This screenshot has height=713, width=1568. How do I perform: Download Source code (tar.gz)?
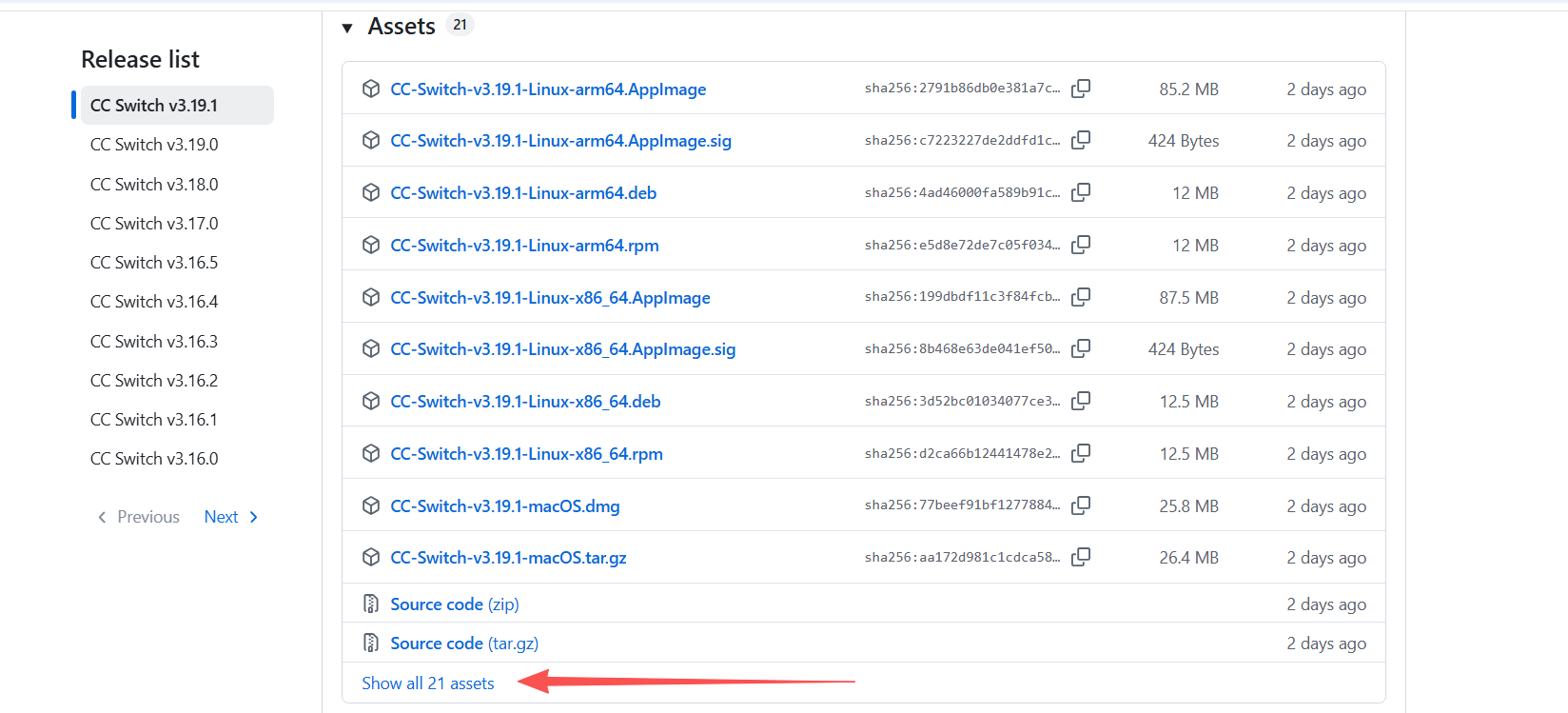[464, 644]
